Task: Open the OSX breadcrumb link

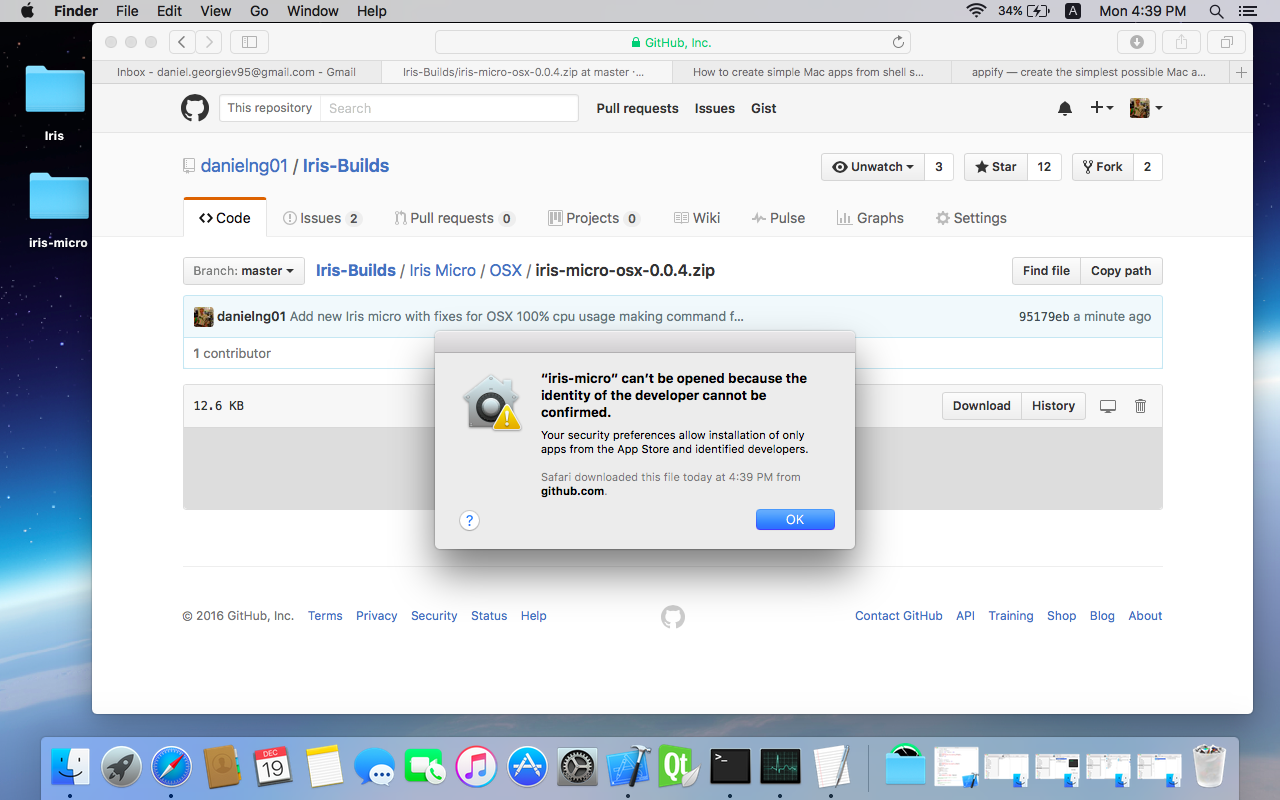Action: 506,270
